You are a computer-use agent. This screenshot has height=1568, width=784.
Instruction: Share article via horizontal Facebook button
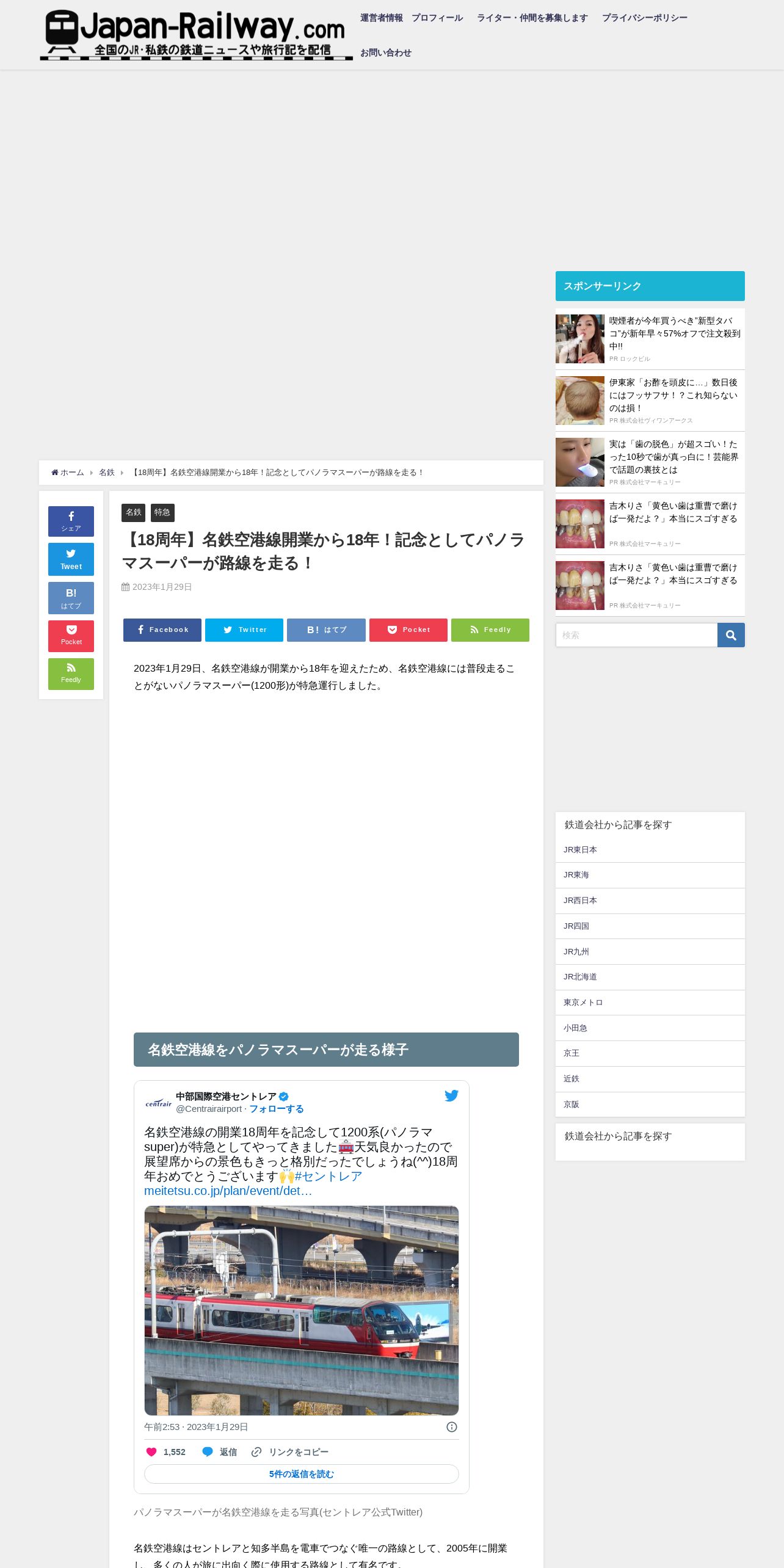click(x=162, y=630)
